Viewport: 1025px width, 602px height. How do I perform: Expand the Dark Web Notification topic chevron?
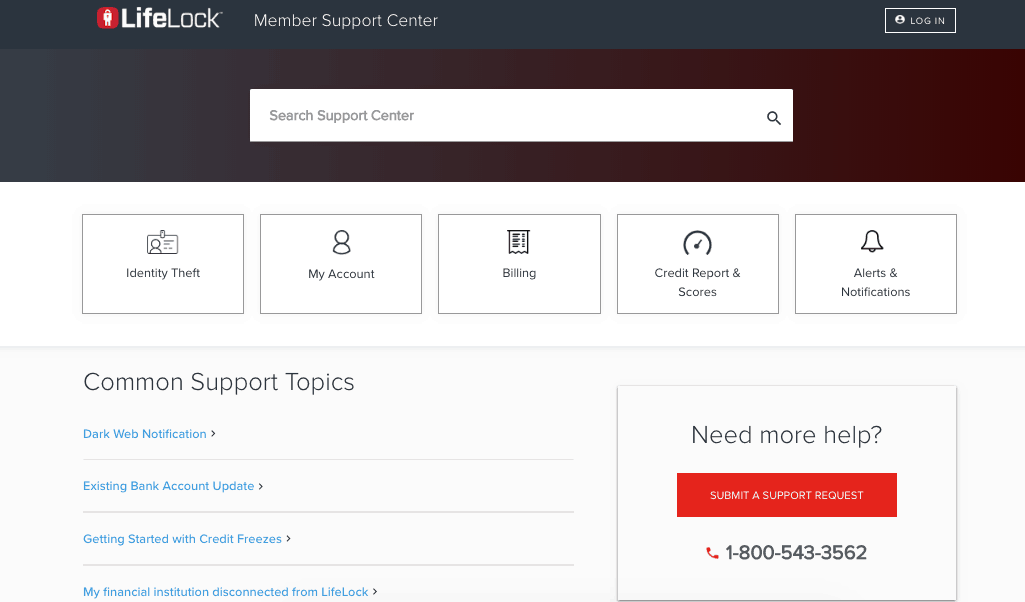coord(212,434)
